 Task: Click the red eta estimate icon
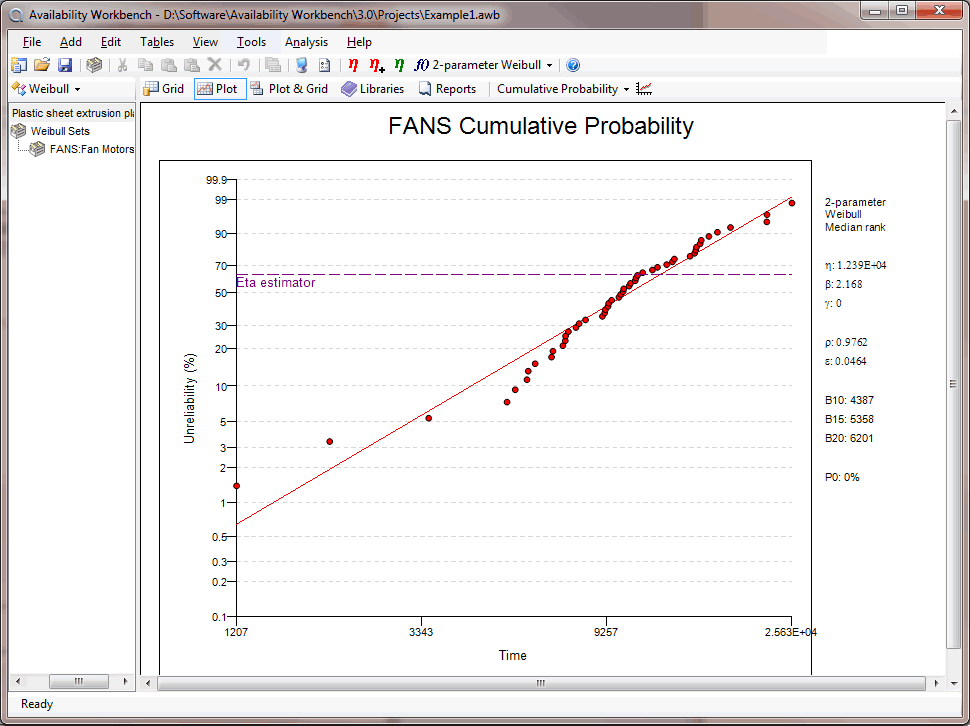(353, 65)
